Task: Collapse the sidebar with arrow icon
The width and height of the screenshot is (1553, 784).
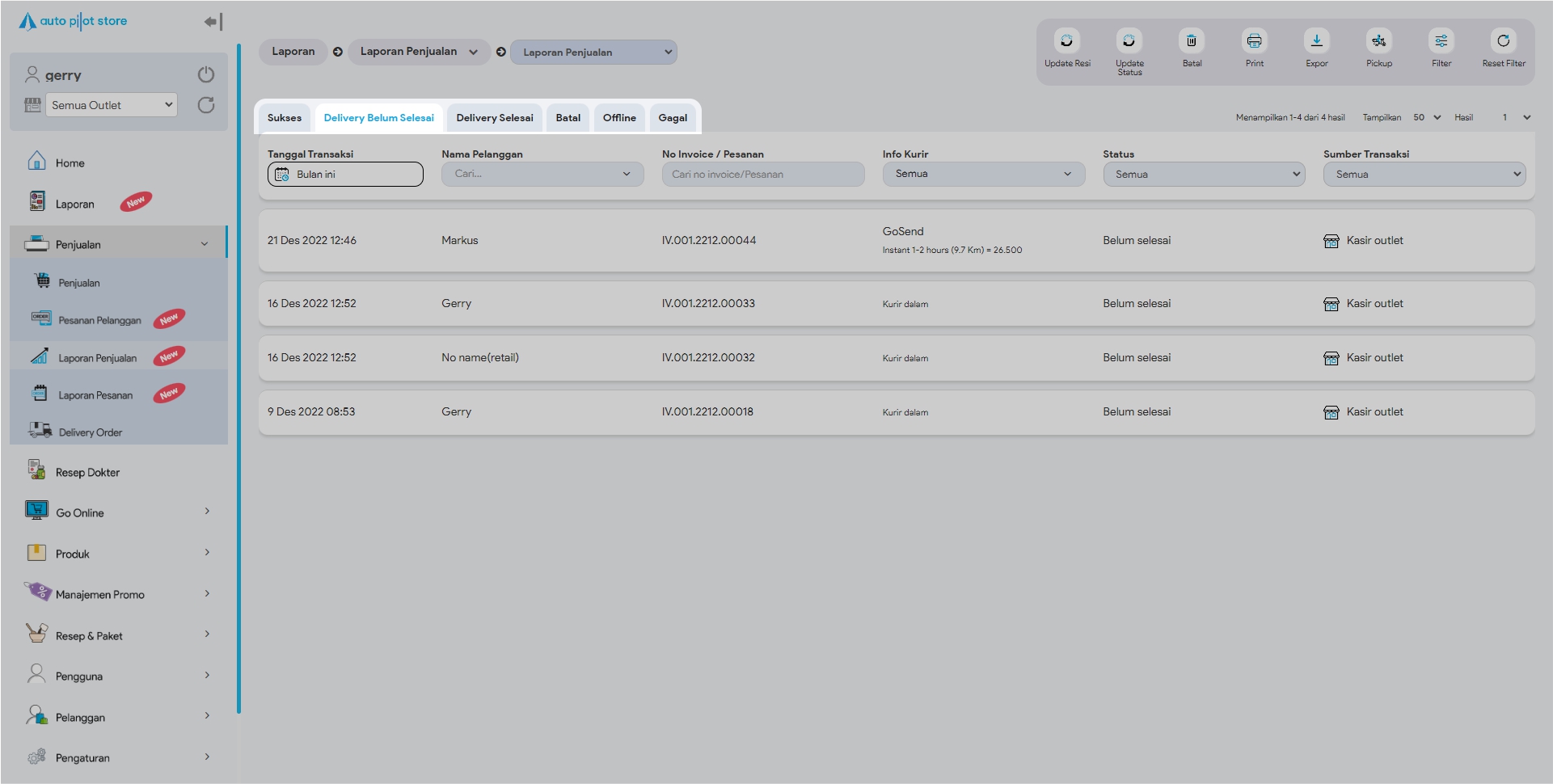Action: click(x=213, y=22)
